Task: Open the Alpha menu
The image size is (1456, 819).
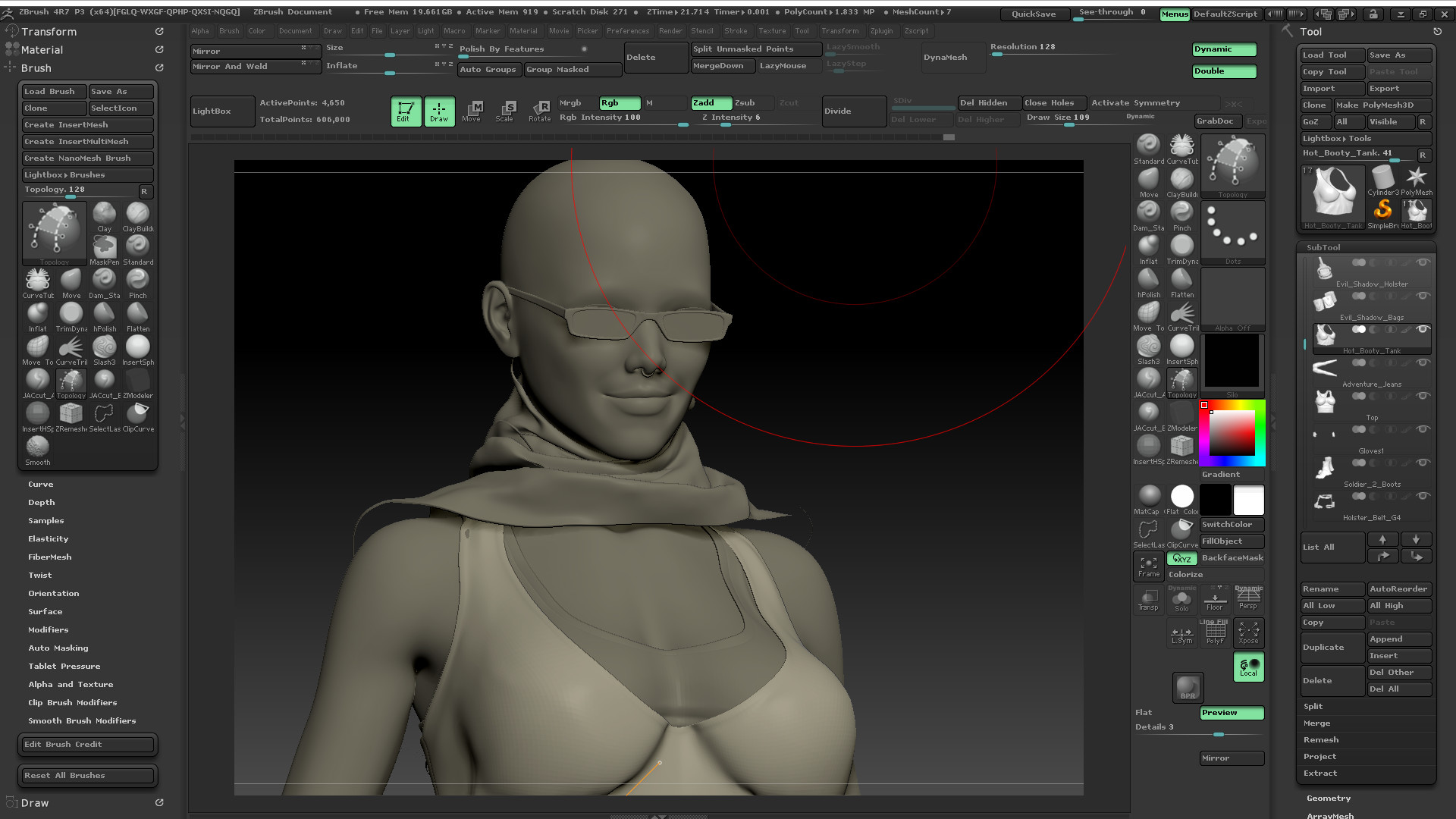Action: pos(200,31)
